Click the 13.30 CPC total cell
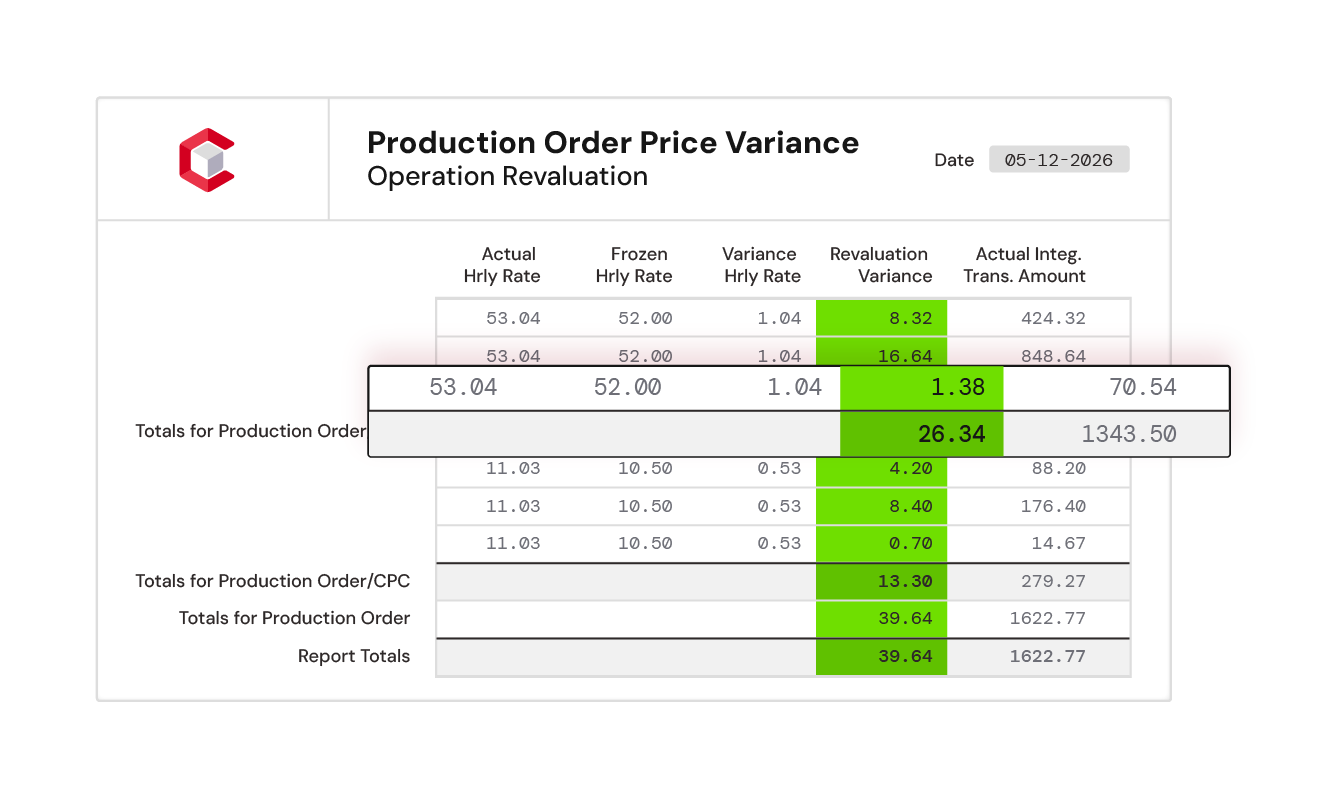The width and height of the screenshot is (1340, 800). (x=881, y=581)
